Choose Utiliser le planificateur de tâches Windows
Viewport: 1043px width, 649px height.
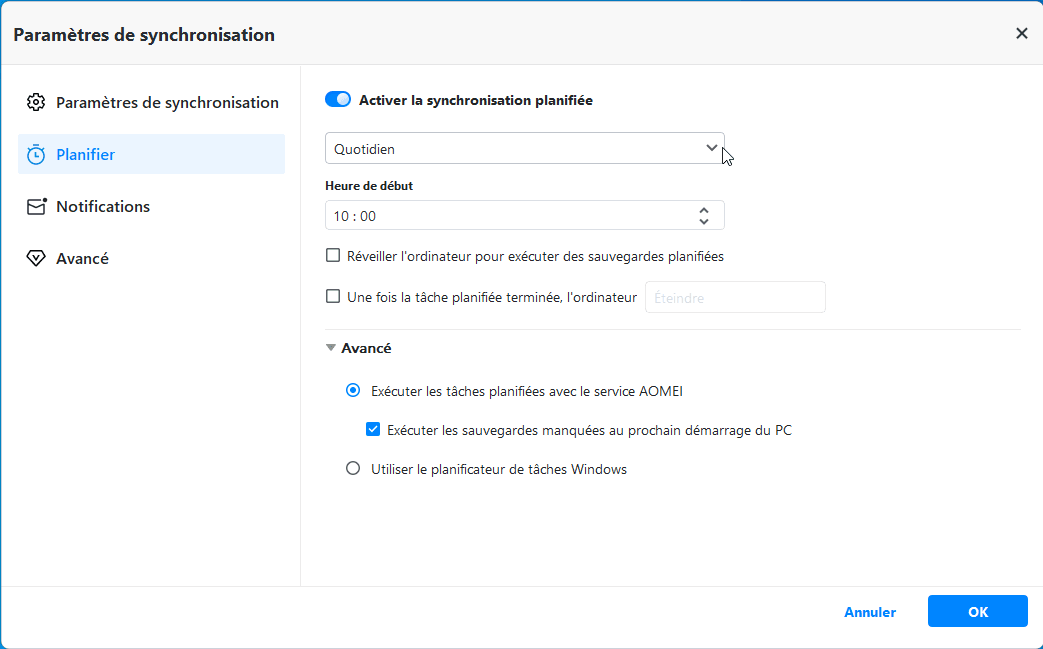coord(352,468)
